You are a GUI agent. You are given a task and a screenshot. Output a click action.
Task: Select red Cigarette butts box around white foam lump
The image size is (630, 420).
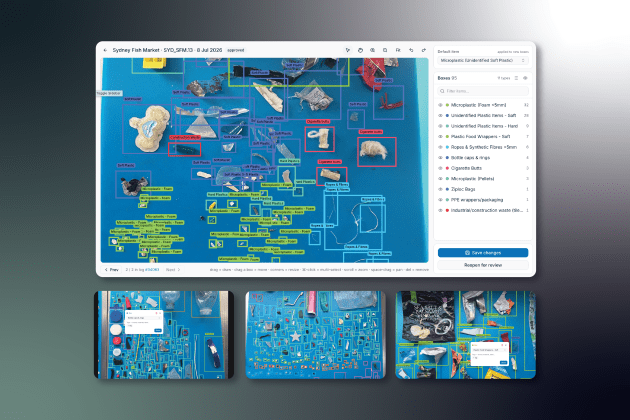click(x=377, y=152)
